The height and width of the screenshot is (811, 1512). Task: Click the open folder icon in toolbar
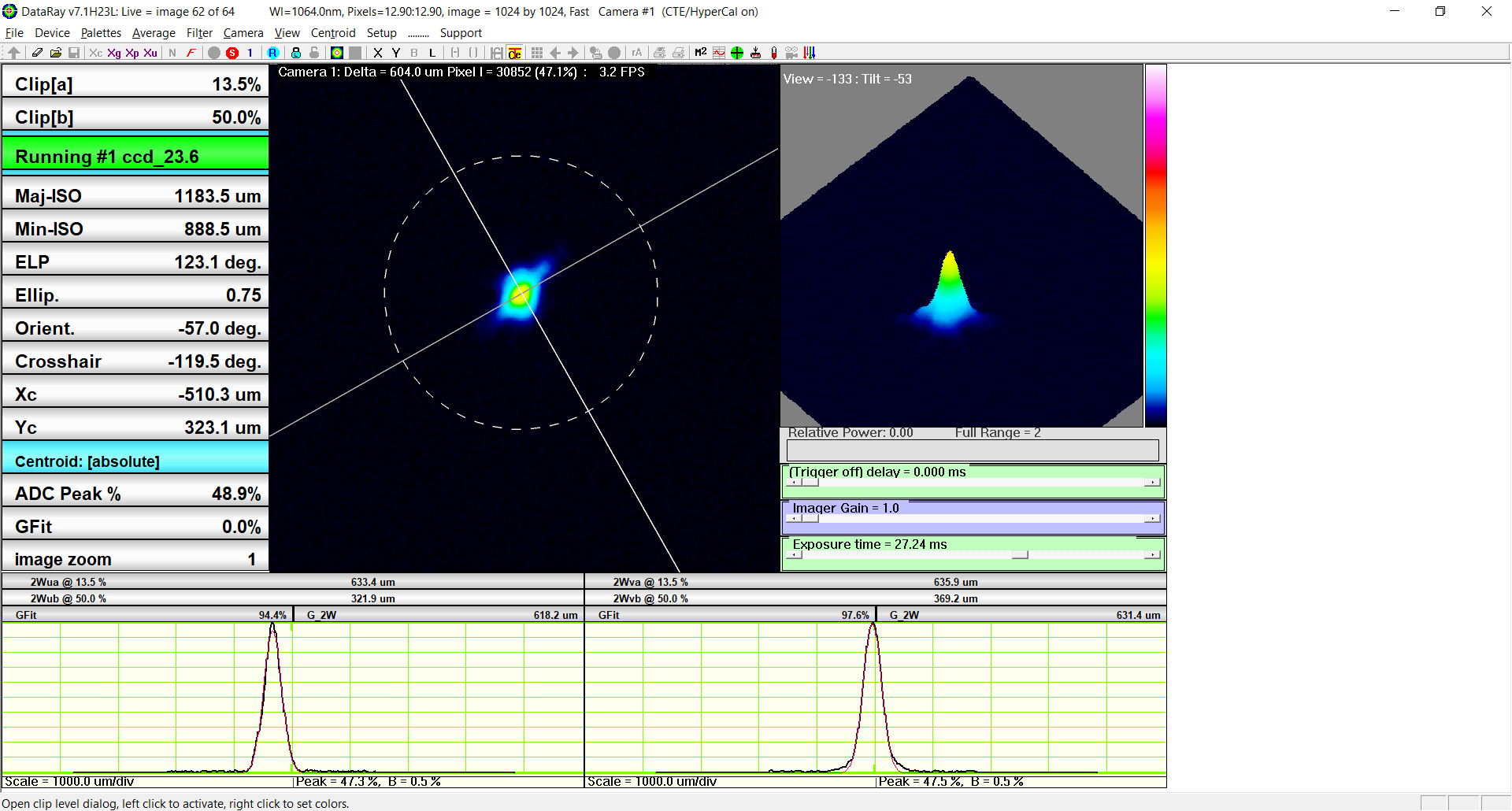pyautogui.click(x=55, y=53)
